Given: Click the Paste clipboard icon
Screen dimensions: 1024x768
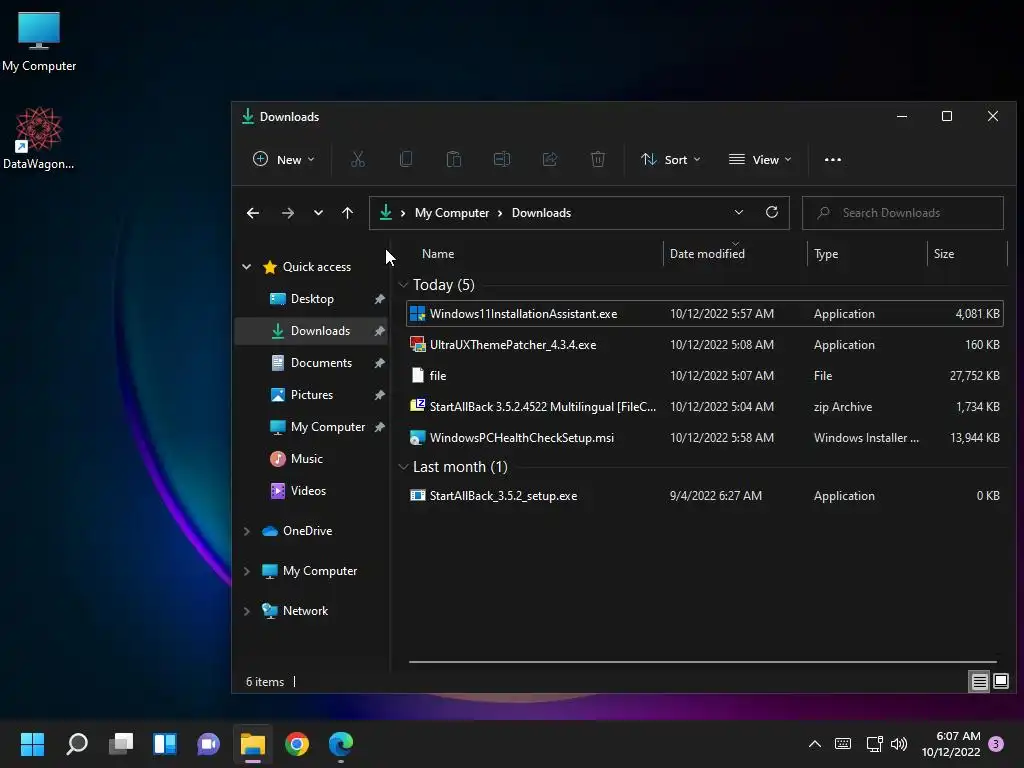Looking at the screenshot, I should [x=454, y=159].
